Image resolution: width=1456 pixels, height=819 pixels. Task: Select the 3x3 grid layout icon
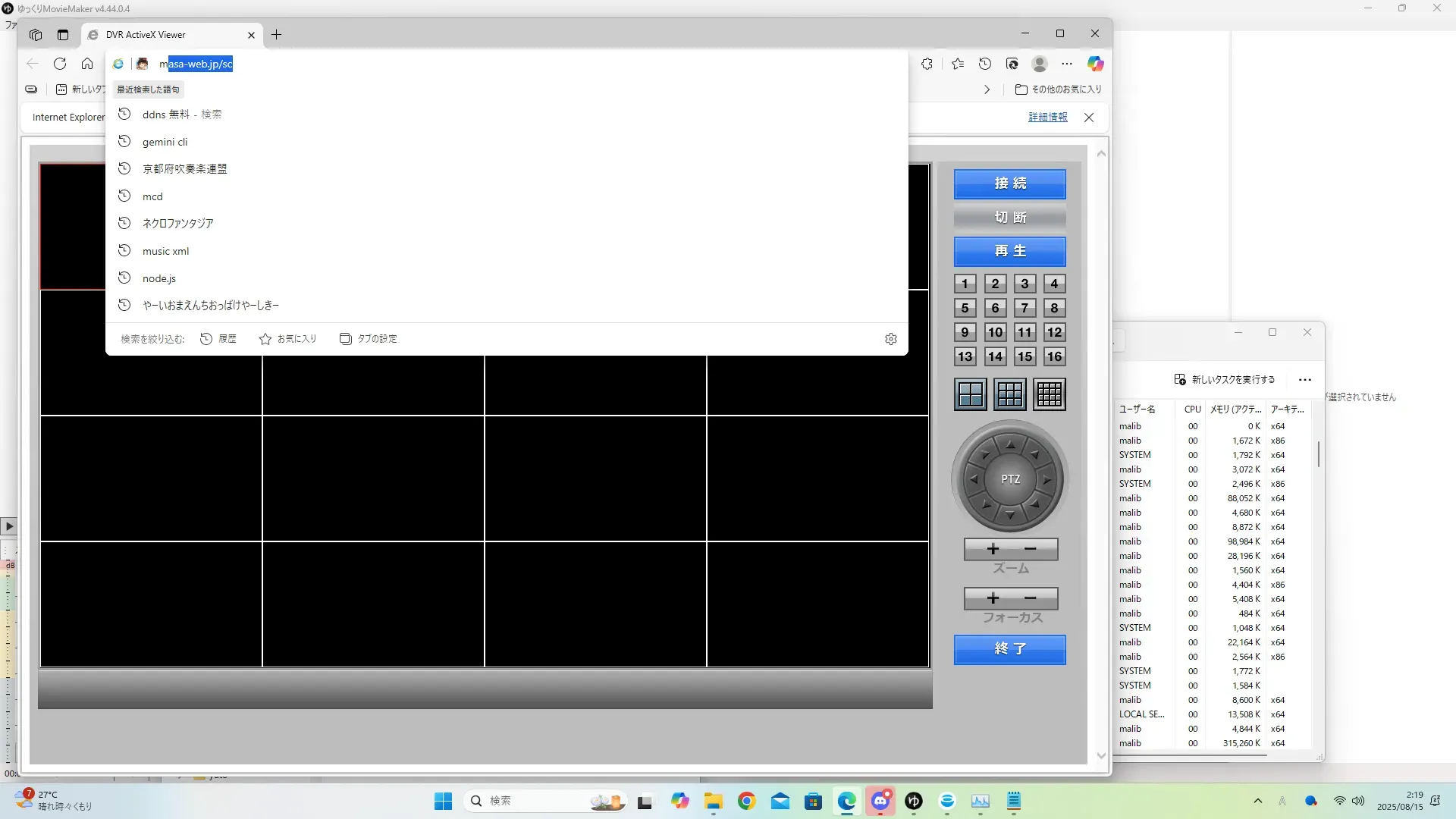[1010, 394]
